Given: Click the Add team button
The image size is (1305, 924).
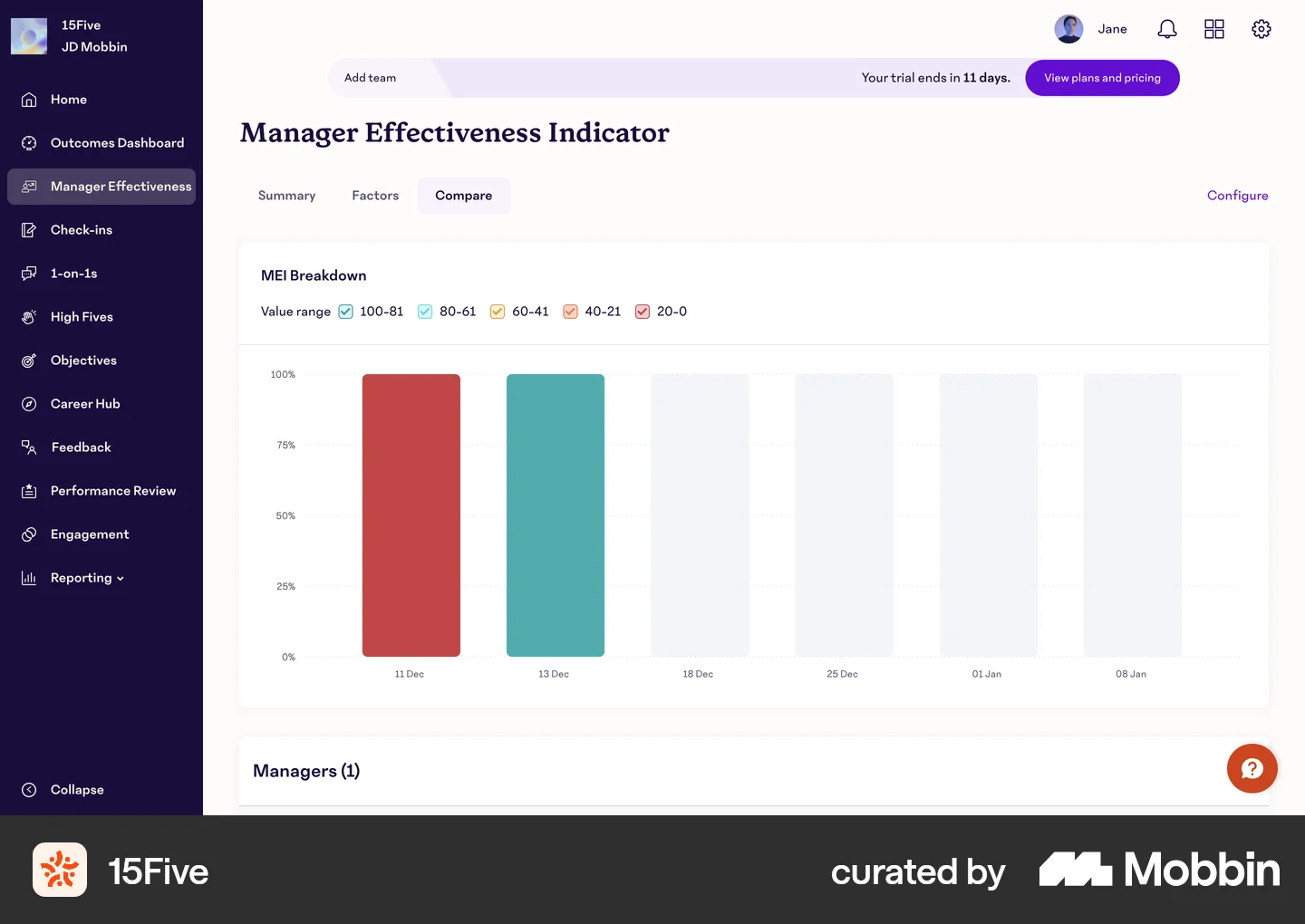Looking at the screenshot, I should click(370, 78).
